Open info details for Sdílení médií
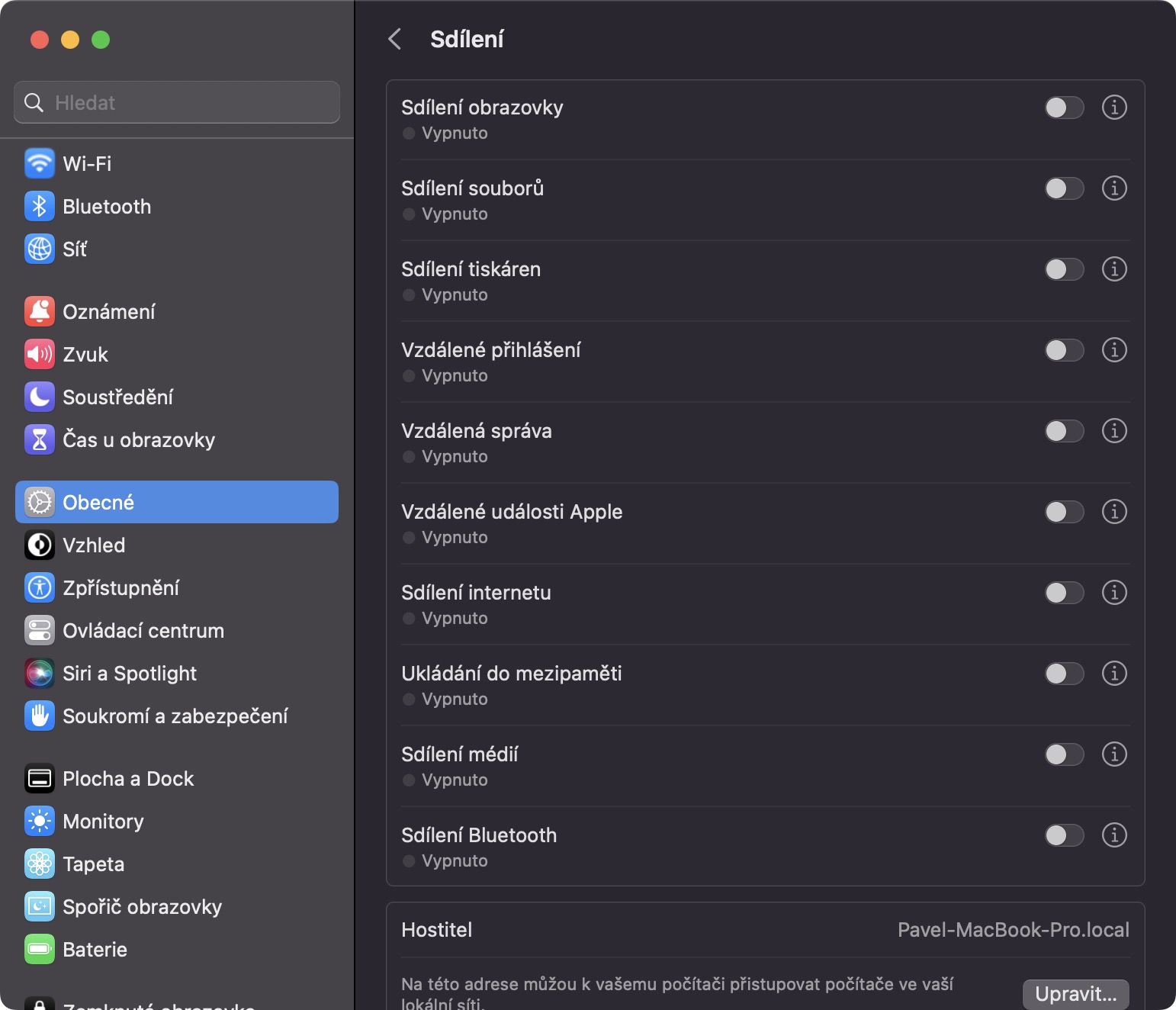The image size is (1176, 1010). [1114, 754]
